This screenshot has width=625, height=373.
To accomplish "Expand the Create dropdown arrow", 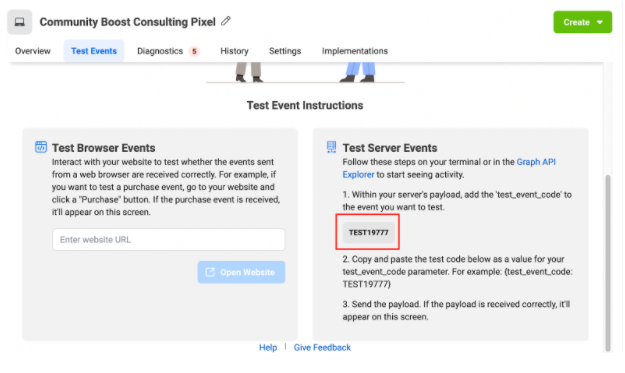I will point(600,22).
